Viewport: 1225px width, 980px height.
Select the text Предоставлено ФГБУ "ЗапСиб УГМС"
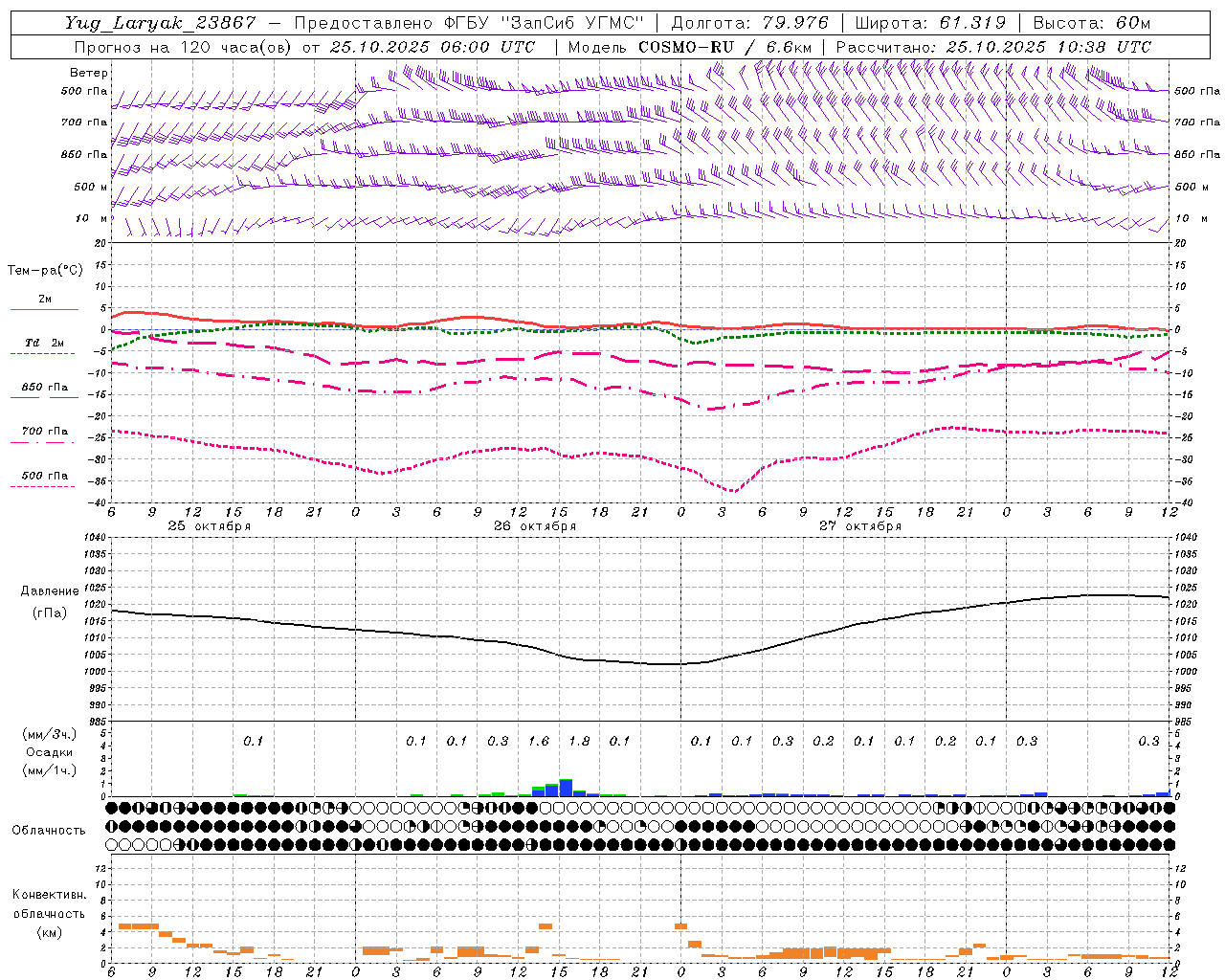(x=469, y=23)
